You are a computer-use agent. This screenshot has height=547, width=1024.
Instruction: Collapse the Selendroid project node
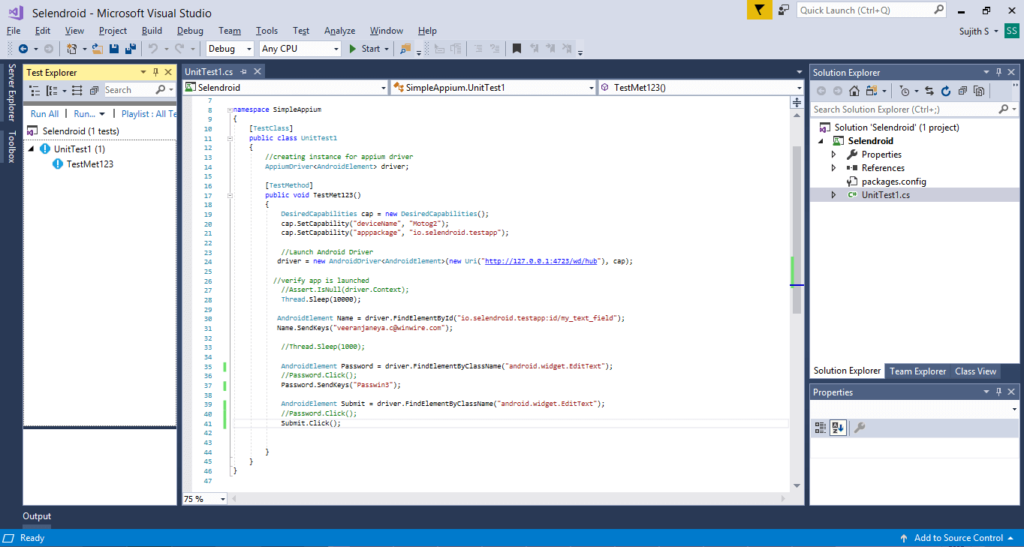click(x=821, y=141)
